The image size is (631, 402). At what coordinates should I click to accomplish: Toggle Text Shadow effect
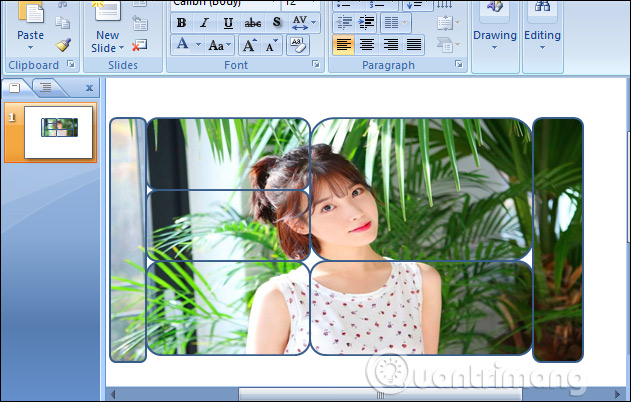(276, 23)
